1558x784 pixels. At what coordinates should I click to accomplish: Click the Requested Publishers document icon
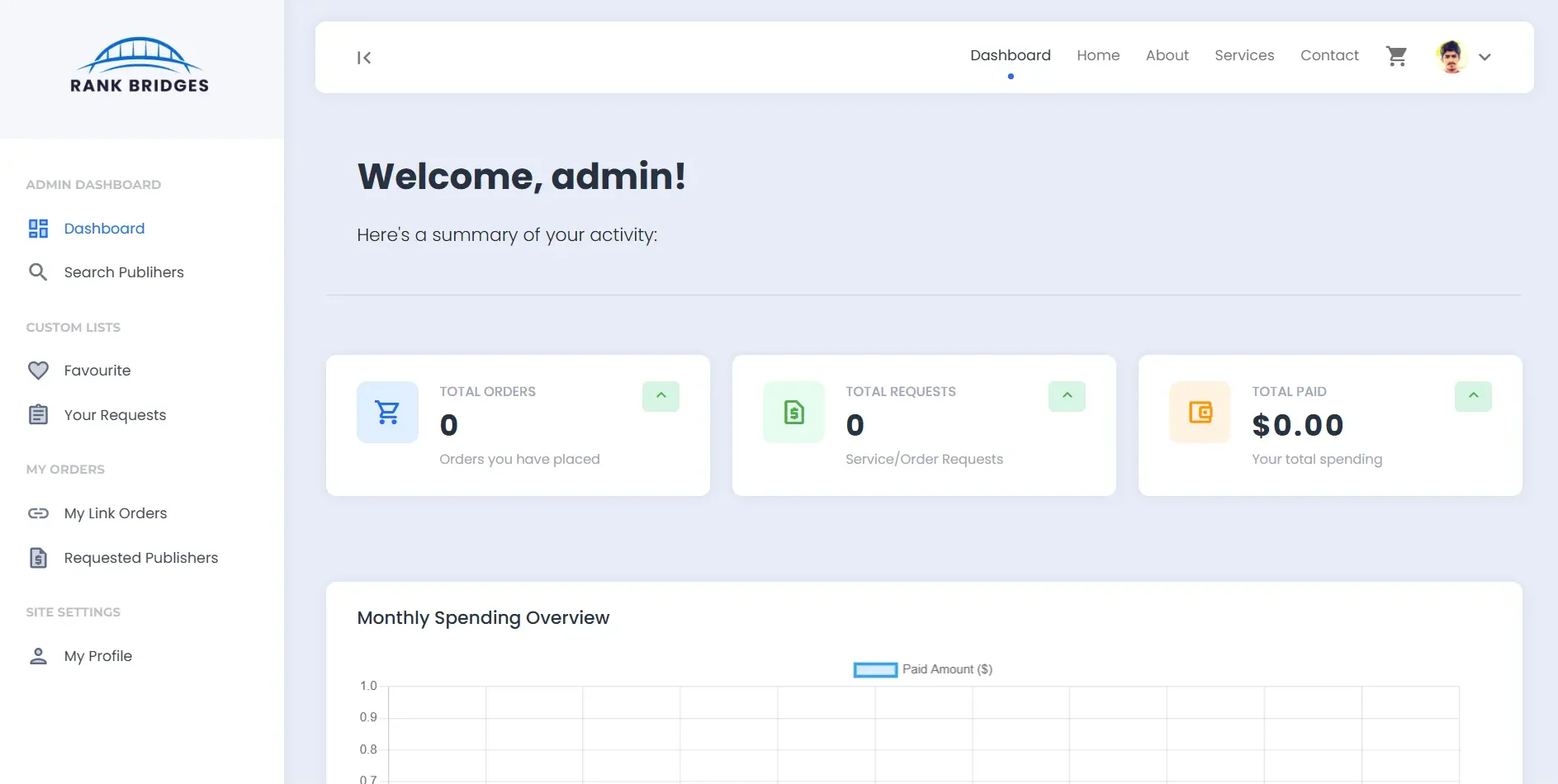[x=38, y=557]
